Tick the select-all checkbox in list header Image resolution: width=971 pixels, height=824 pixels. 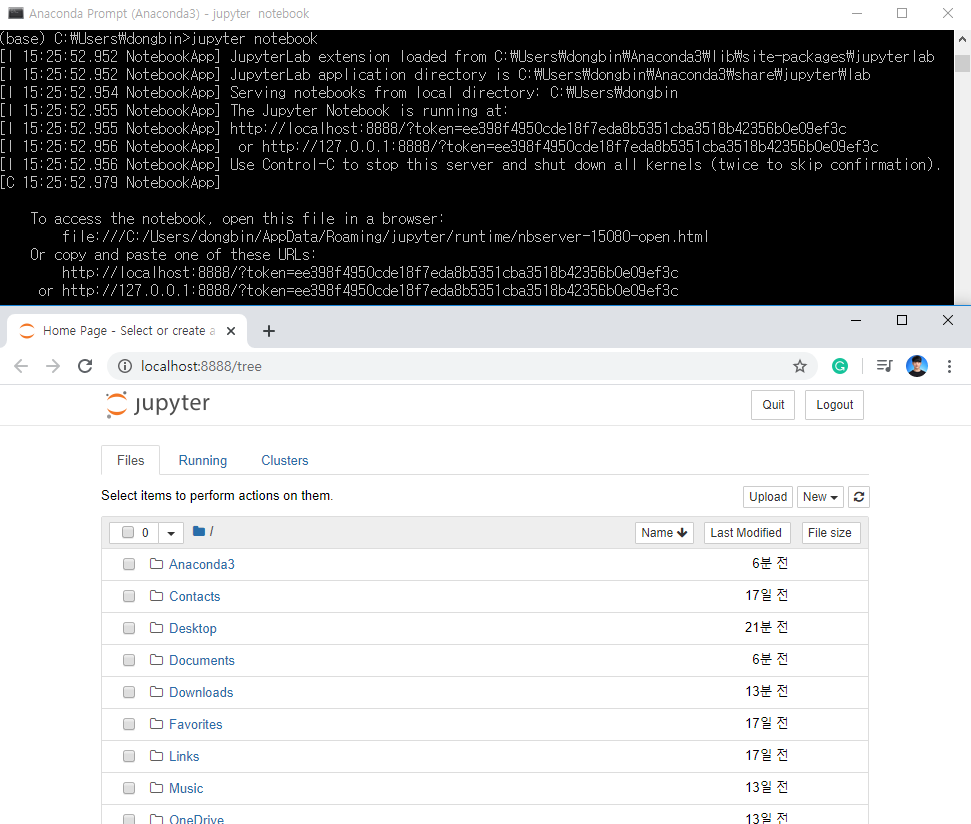coord(128,532)
